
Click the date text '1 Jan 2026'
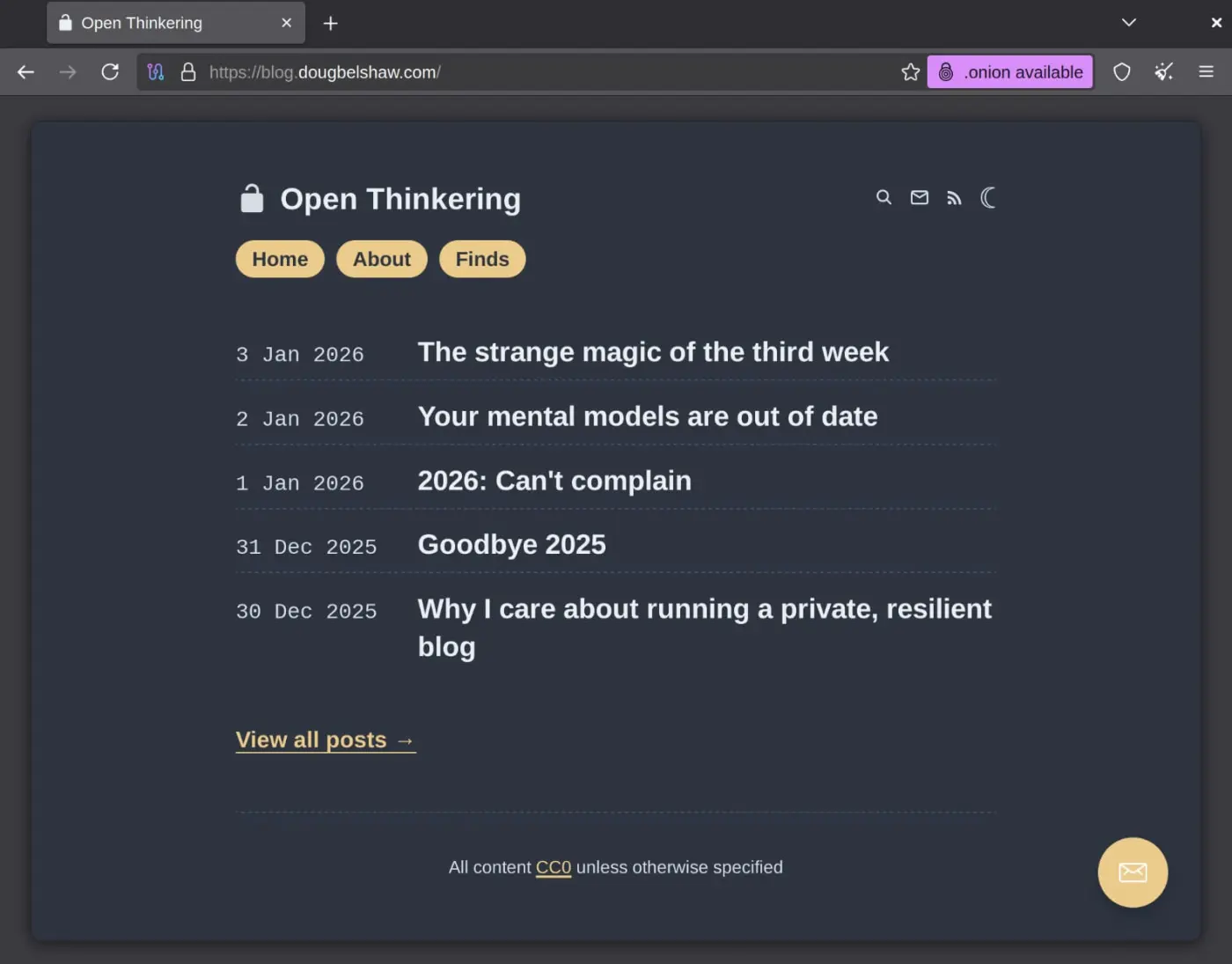[300, 483]
